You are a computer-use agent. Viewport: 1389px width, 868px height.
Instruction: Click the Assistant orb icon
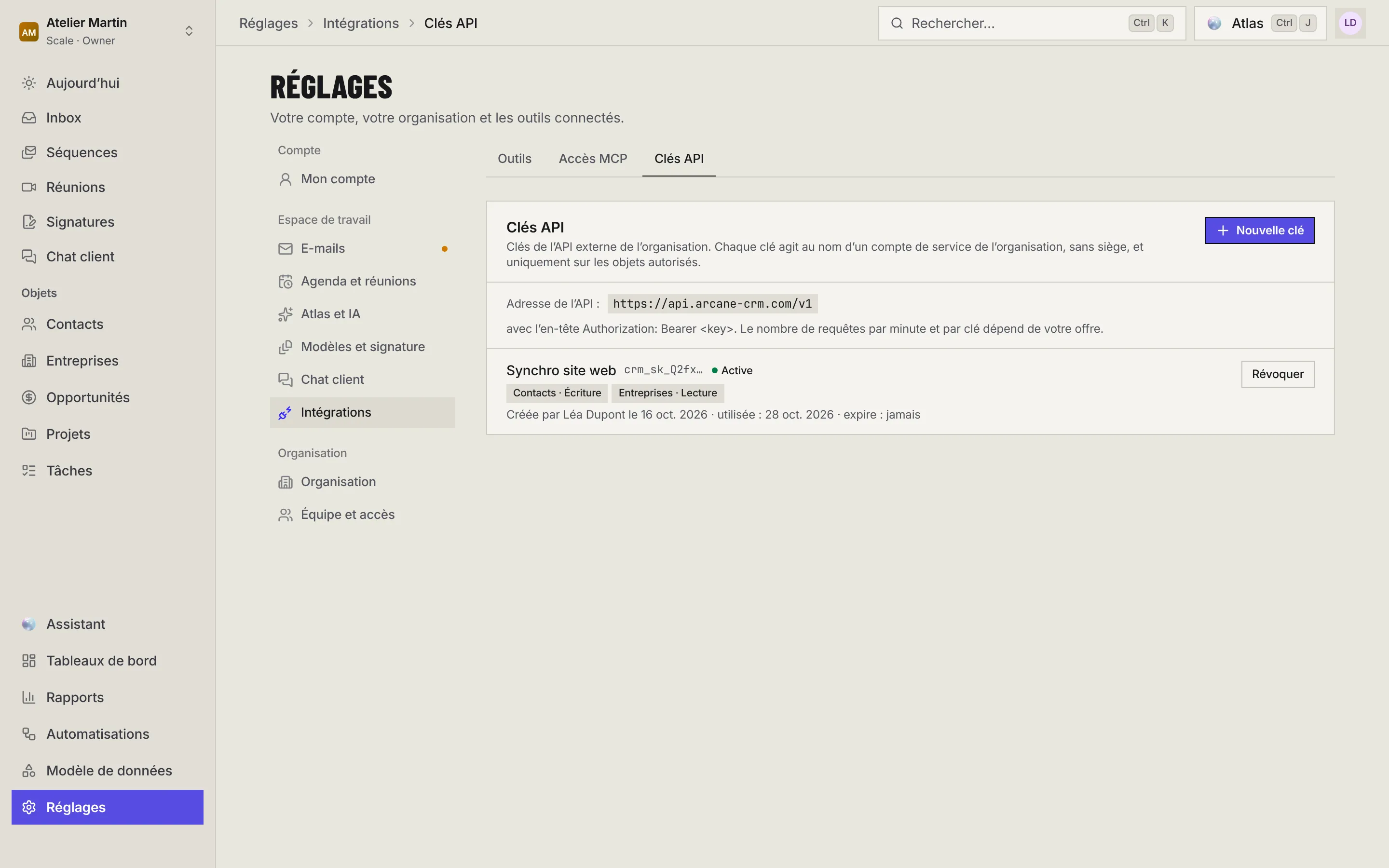(x=29, y=624)
